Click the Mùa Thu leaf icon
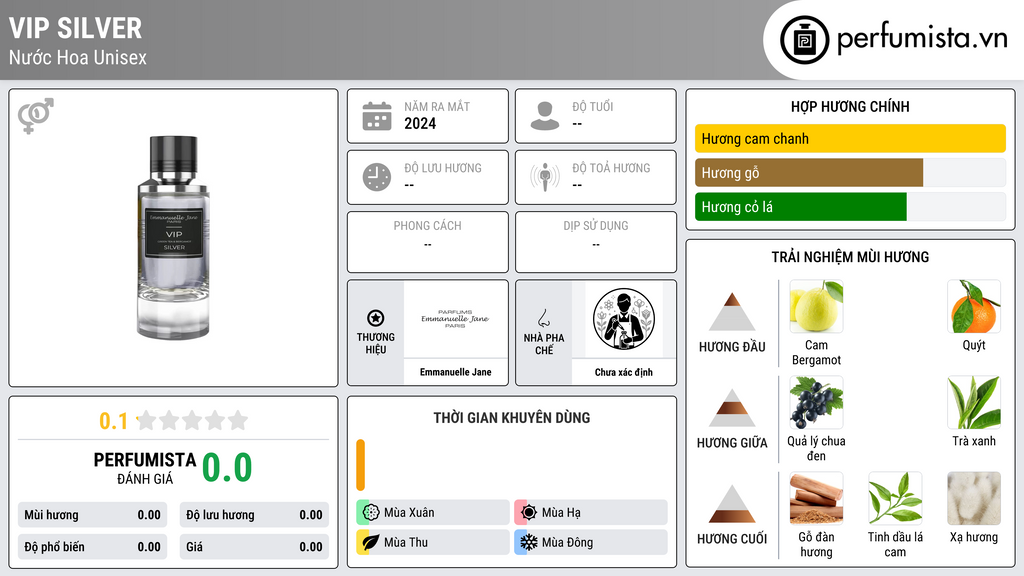Viewport: 1024px width, 576px height. pos(371,542)
